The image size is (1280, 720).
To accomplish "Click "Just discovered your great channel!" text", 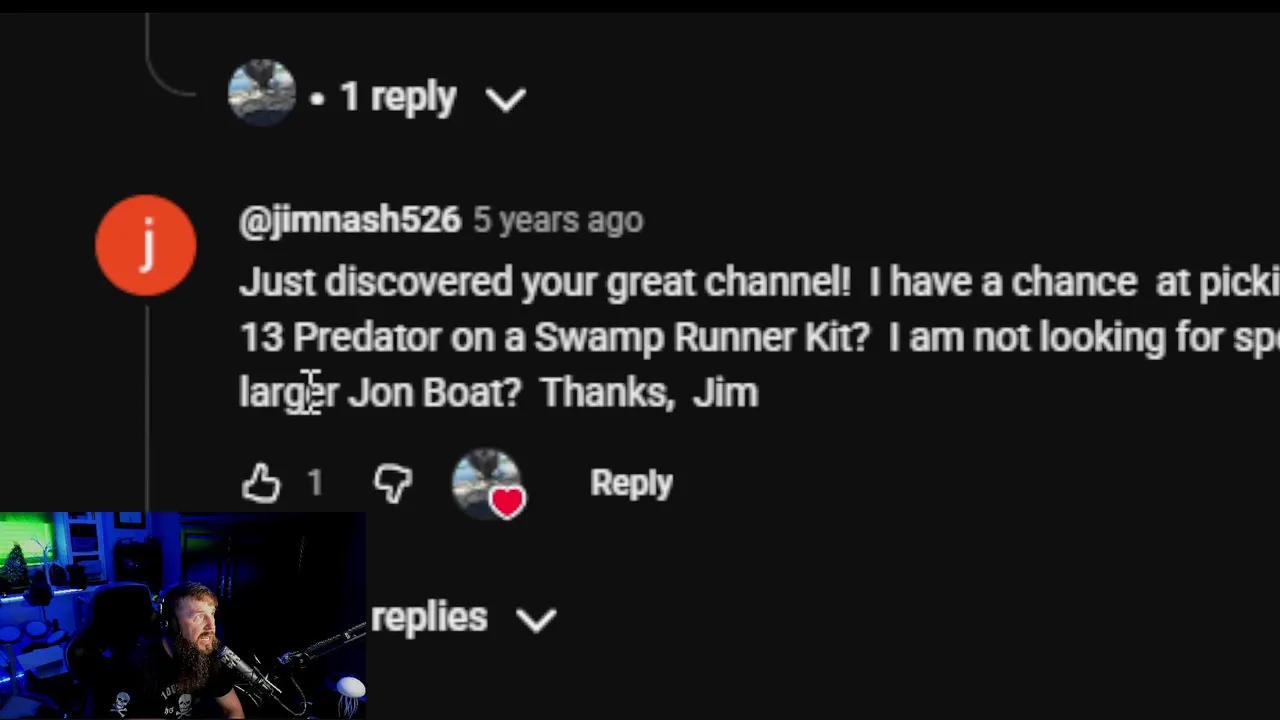I will tap(545, 283).
